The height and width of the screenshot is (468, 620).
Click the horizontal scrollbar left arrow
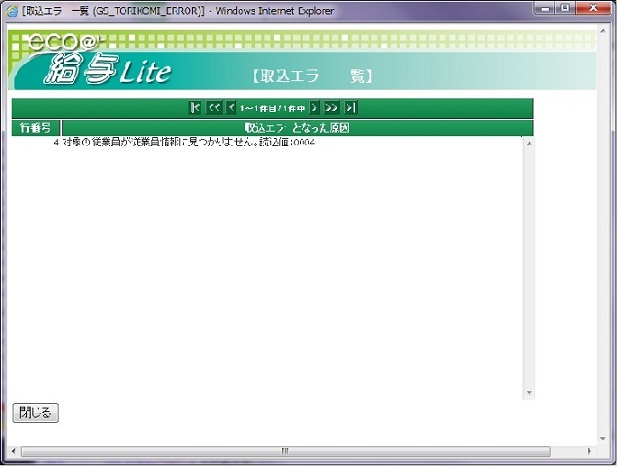pyautogui.click(x=15, y=451)
